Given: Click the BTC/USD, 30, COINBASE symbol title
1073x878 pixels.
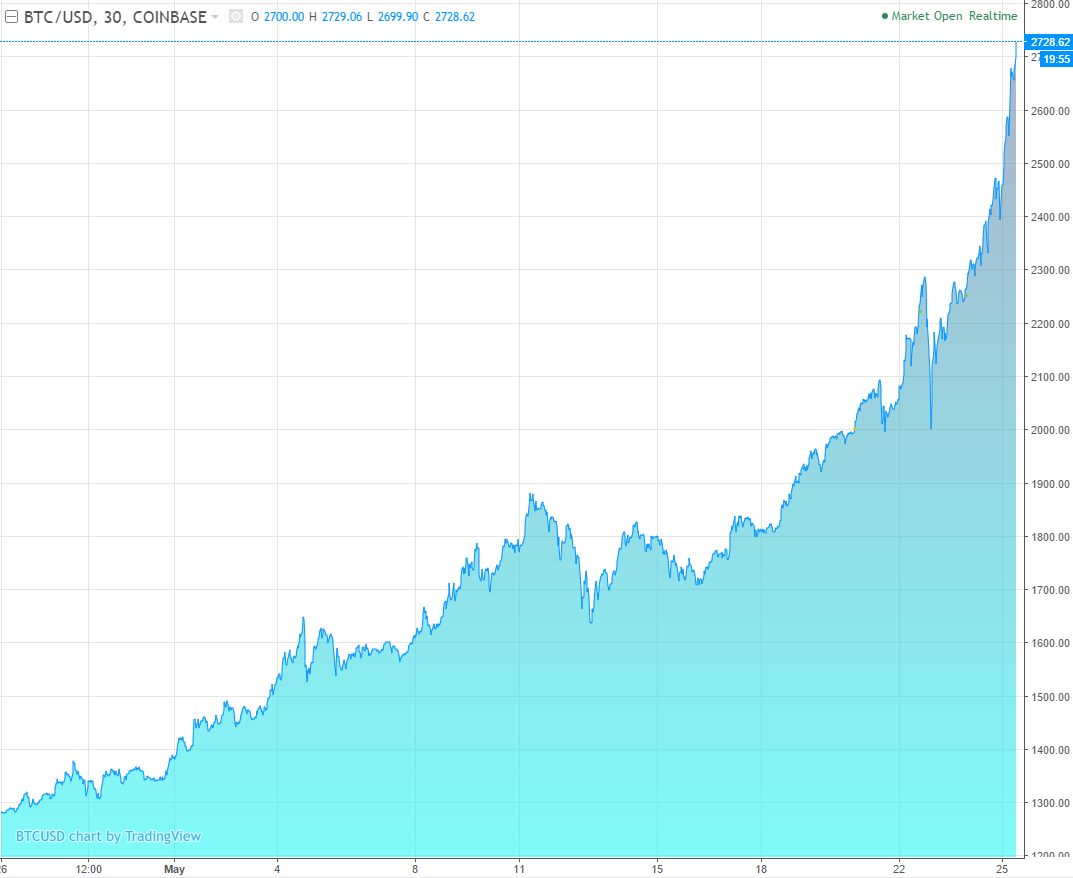Looking at the screenshot, I should (115, 17).
